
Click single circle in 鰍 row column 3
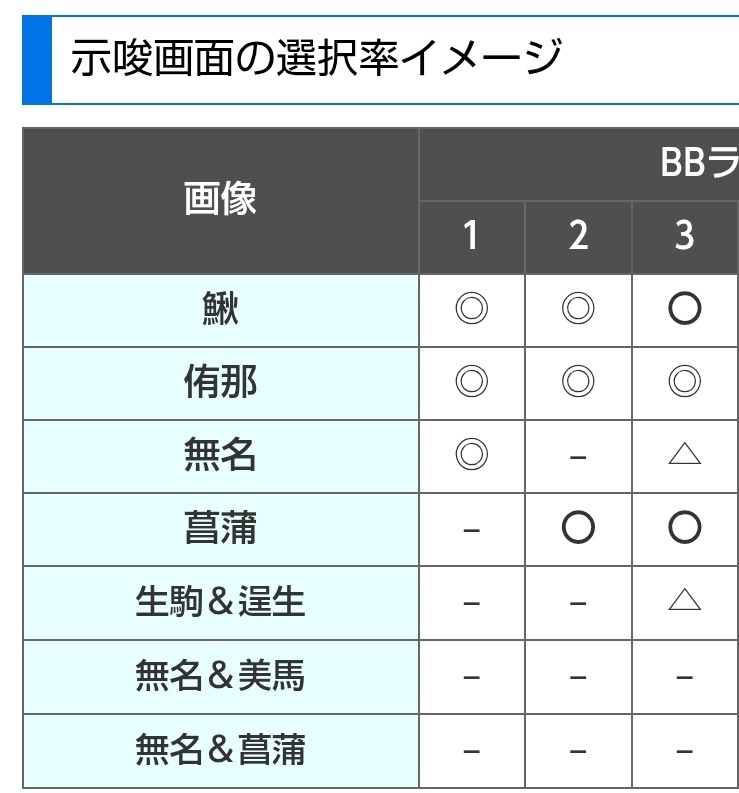click(684, 308)
